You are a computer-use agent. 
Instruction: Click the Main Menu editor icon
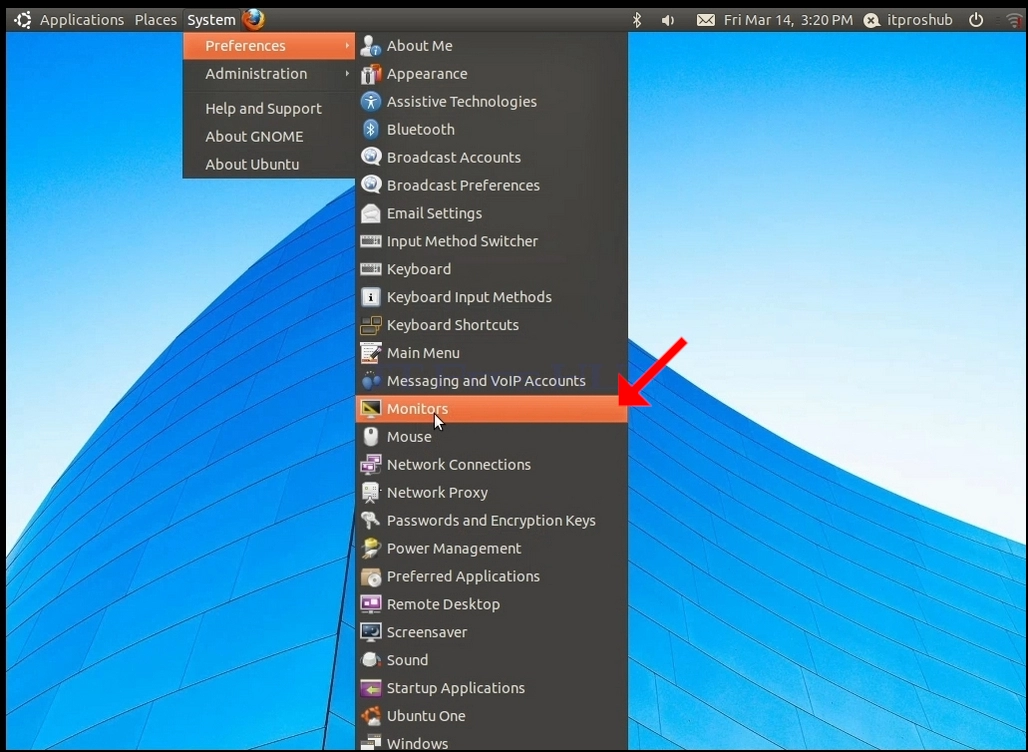coord(370,353)
